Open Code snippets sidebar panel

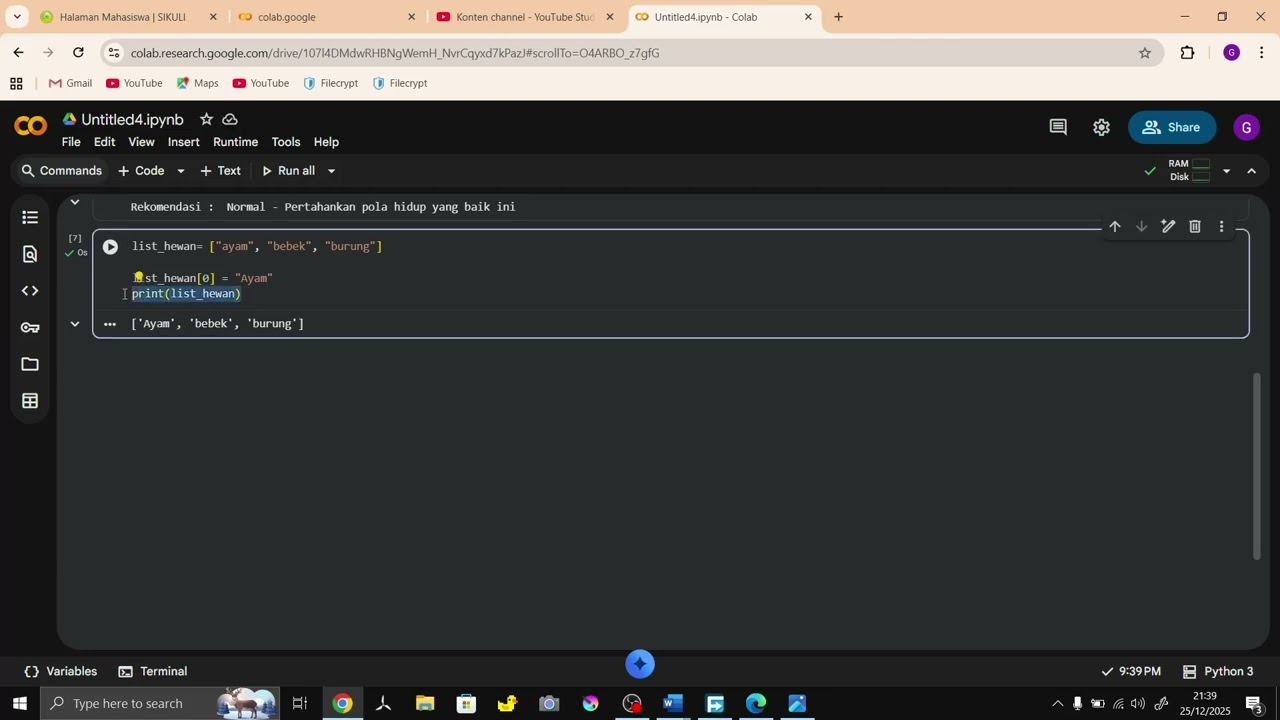tap(30, 291)
